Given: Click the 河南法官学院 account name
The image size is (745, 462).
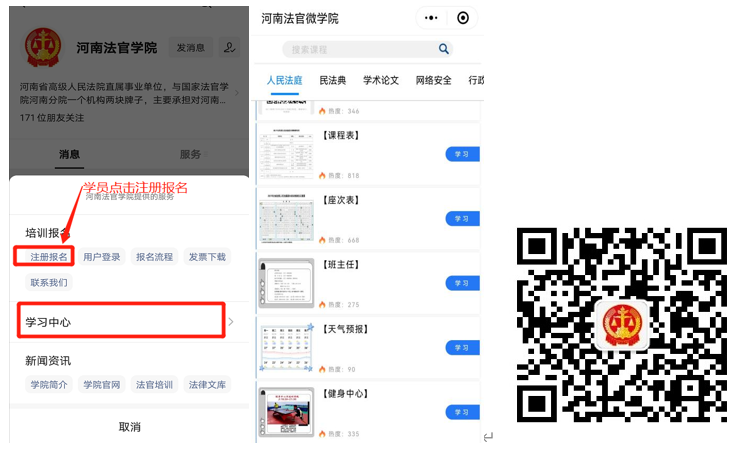Looking at the screenshot, I should pos(117,48).
